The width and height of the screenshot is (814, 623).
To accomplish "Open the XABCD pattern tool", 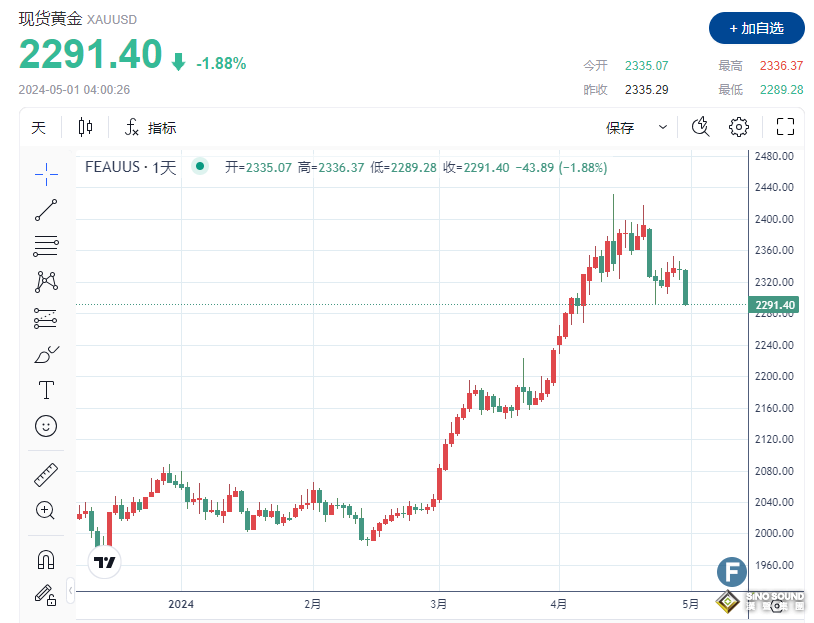I will click(x=46, y=281).
